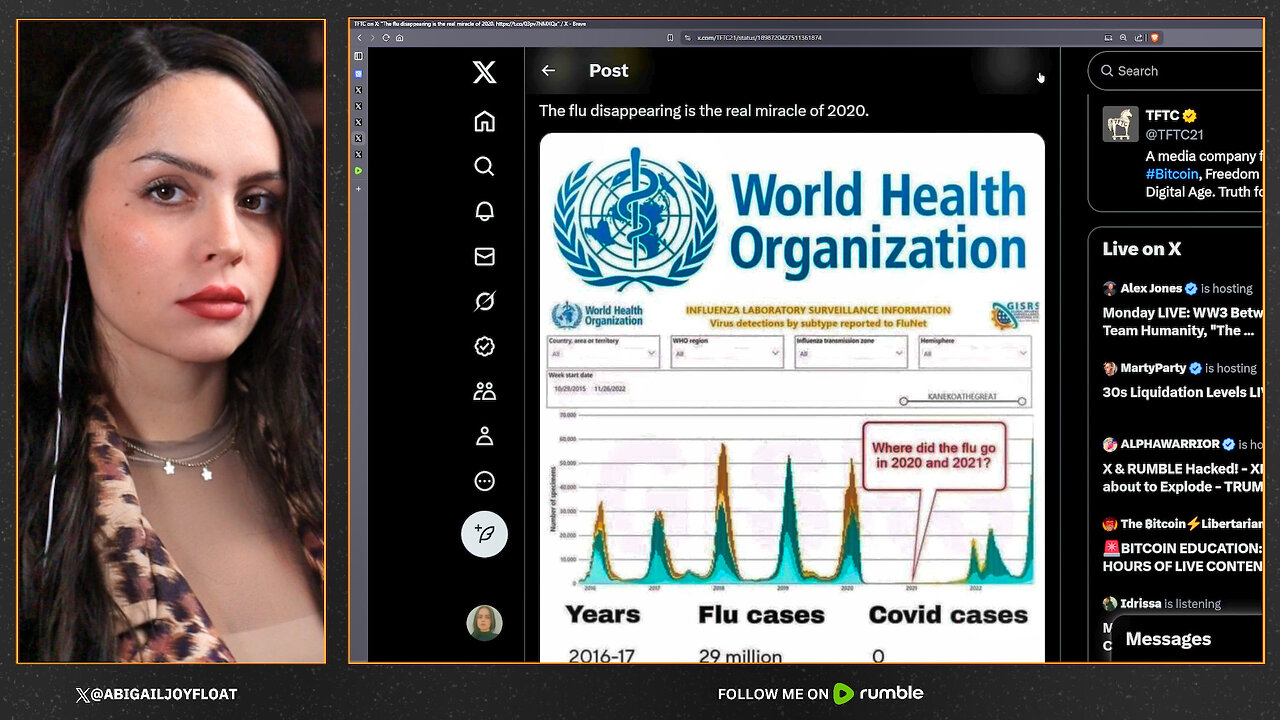Click the post text about flu disappearing

point(704,111)
